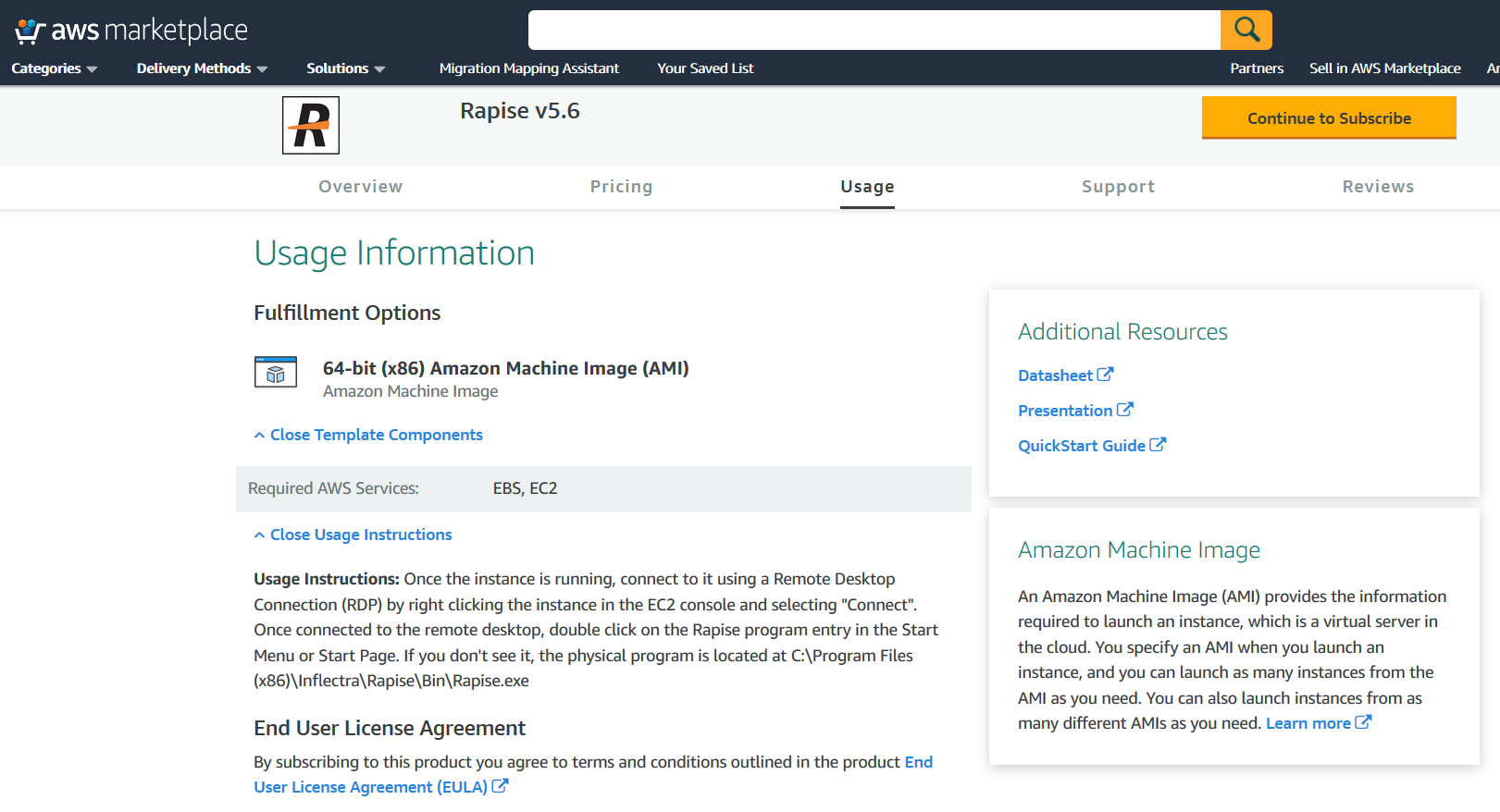Click the orange search magnifier button
1500x812 pixels.
coord(1246,31)
